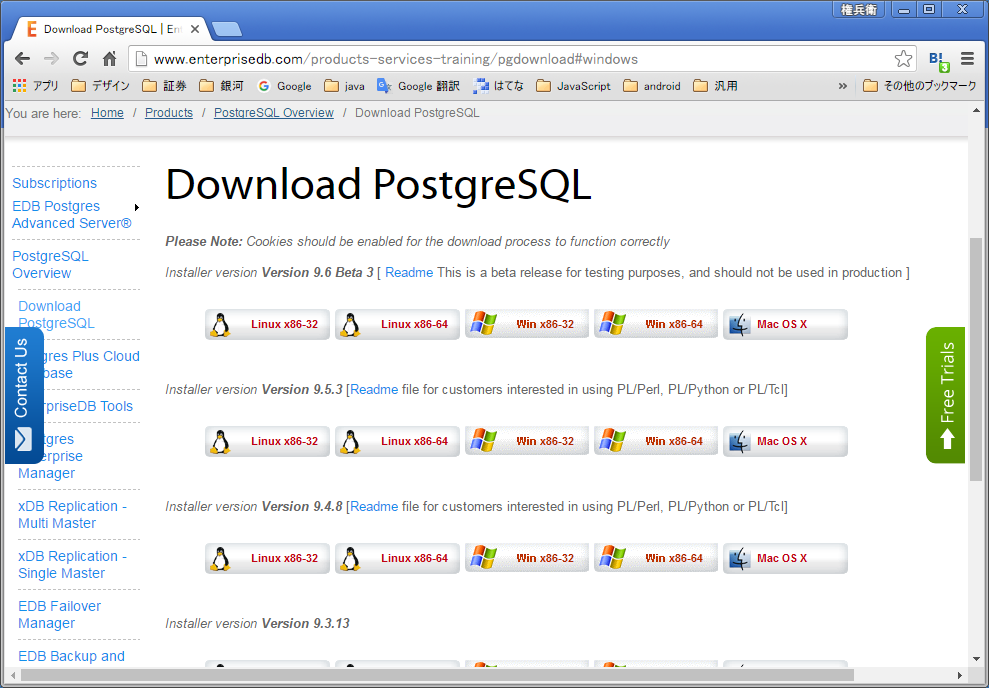
Task: Open the 証券 bookmark folder
Action: click(164, 86)
